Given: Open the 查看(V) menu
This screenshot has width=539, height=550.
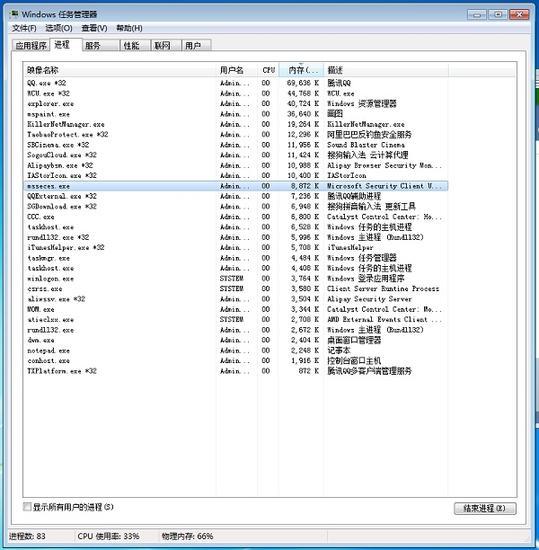Looking at the screenshot, I should pos(94,28).
